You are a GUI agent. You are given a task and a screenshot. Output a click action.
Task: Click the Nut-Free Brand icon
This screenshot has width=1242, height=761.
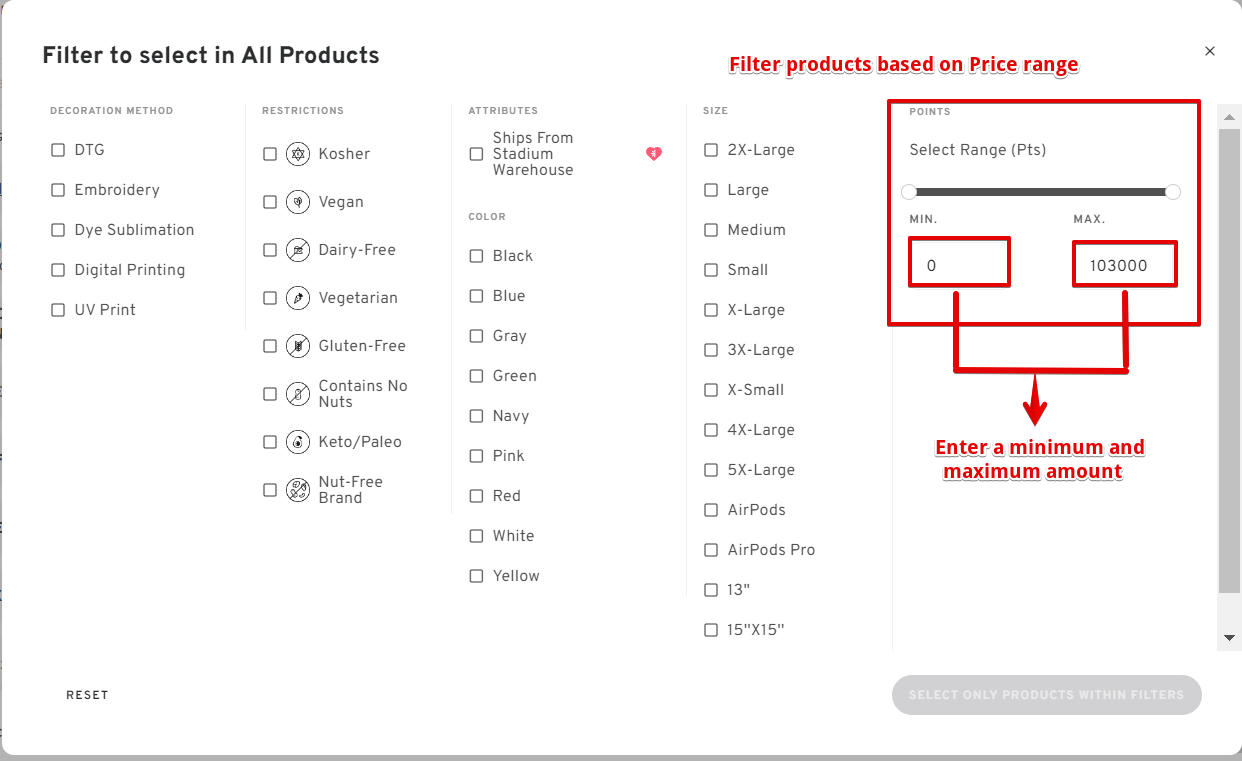click(297, 490)
